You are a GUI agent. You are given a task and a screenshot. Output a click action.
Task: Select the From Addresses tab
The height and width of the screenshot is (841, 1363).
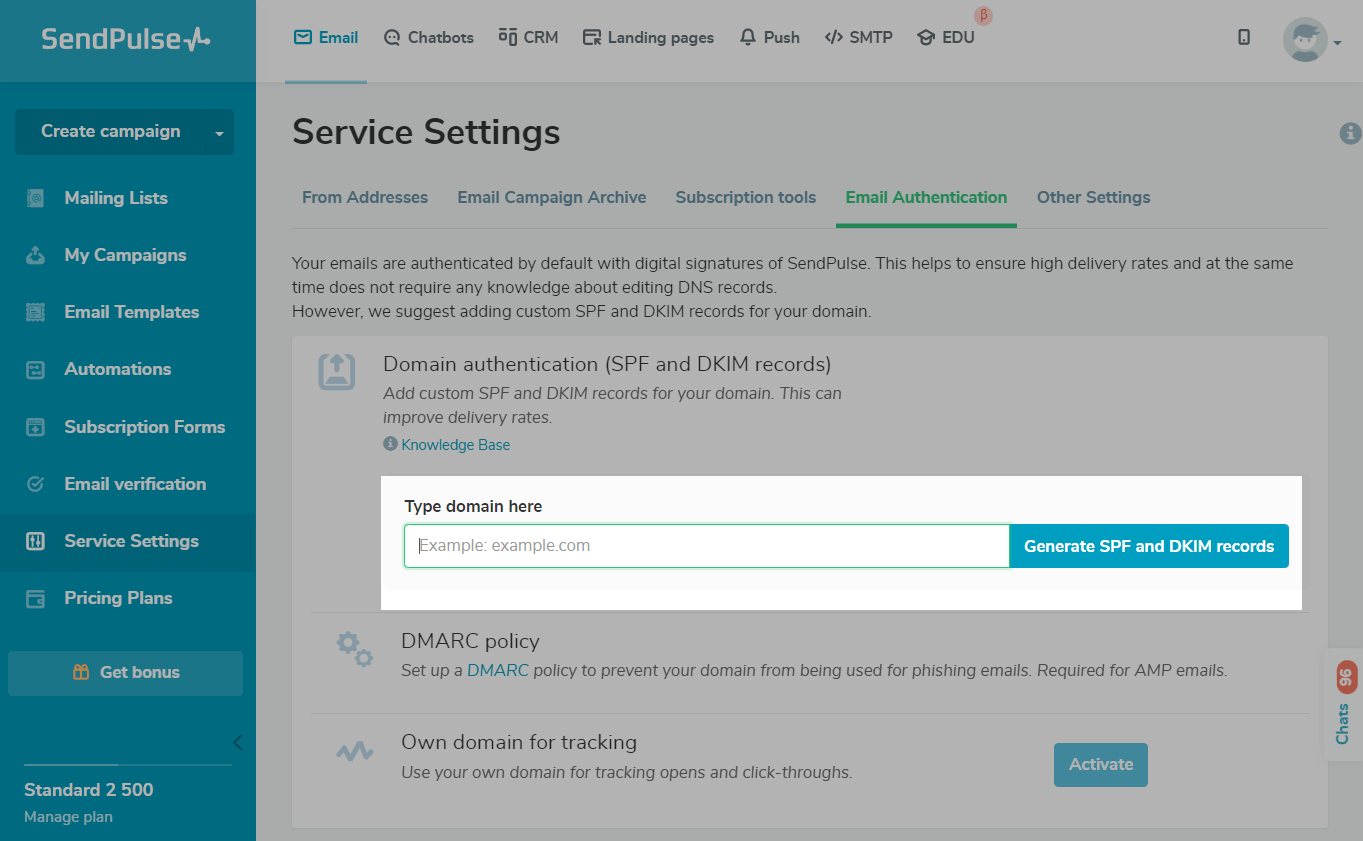pos(365,198)
